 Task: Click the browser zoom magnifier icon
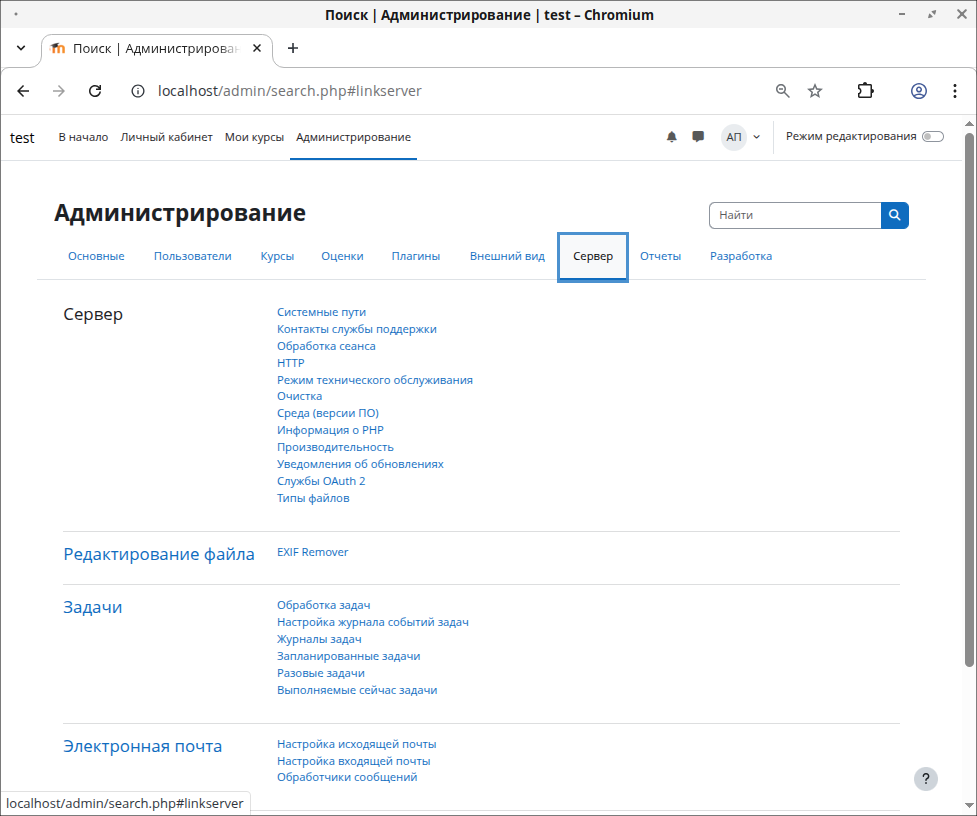click(783, 91)
